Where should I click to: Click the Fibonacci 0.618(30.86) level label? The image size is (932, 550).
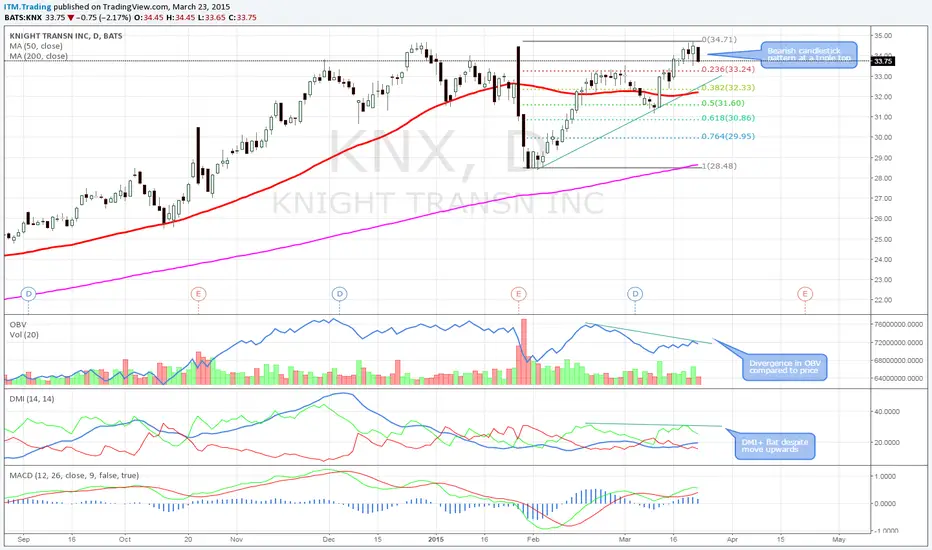click(x=728, y=118)
